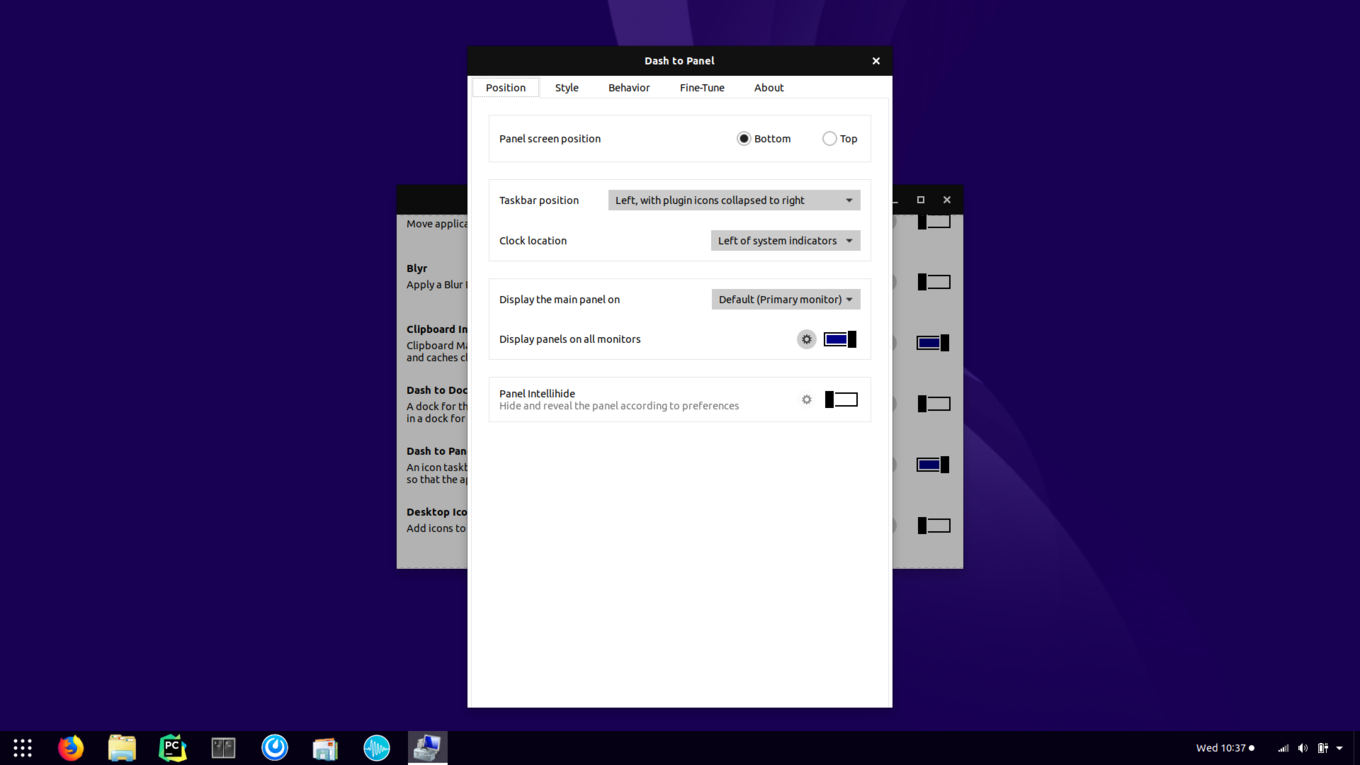Click the 'Dash to Doc' extension name behind dialog
Viewport: 1360px width, 765px height.
pyautogui.click(x=437, y=390)
